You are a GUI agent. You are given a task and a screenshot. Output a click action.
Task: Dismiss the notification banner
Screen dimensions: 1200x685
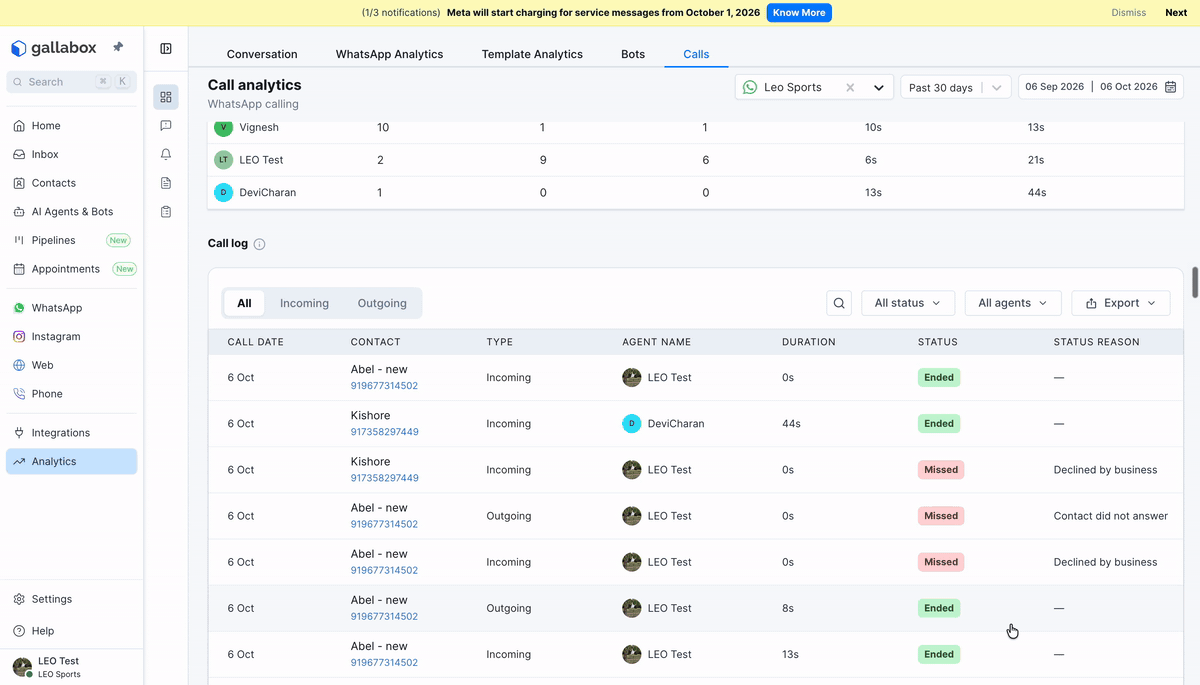pyautogui.click(x=1129, y=13)
